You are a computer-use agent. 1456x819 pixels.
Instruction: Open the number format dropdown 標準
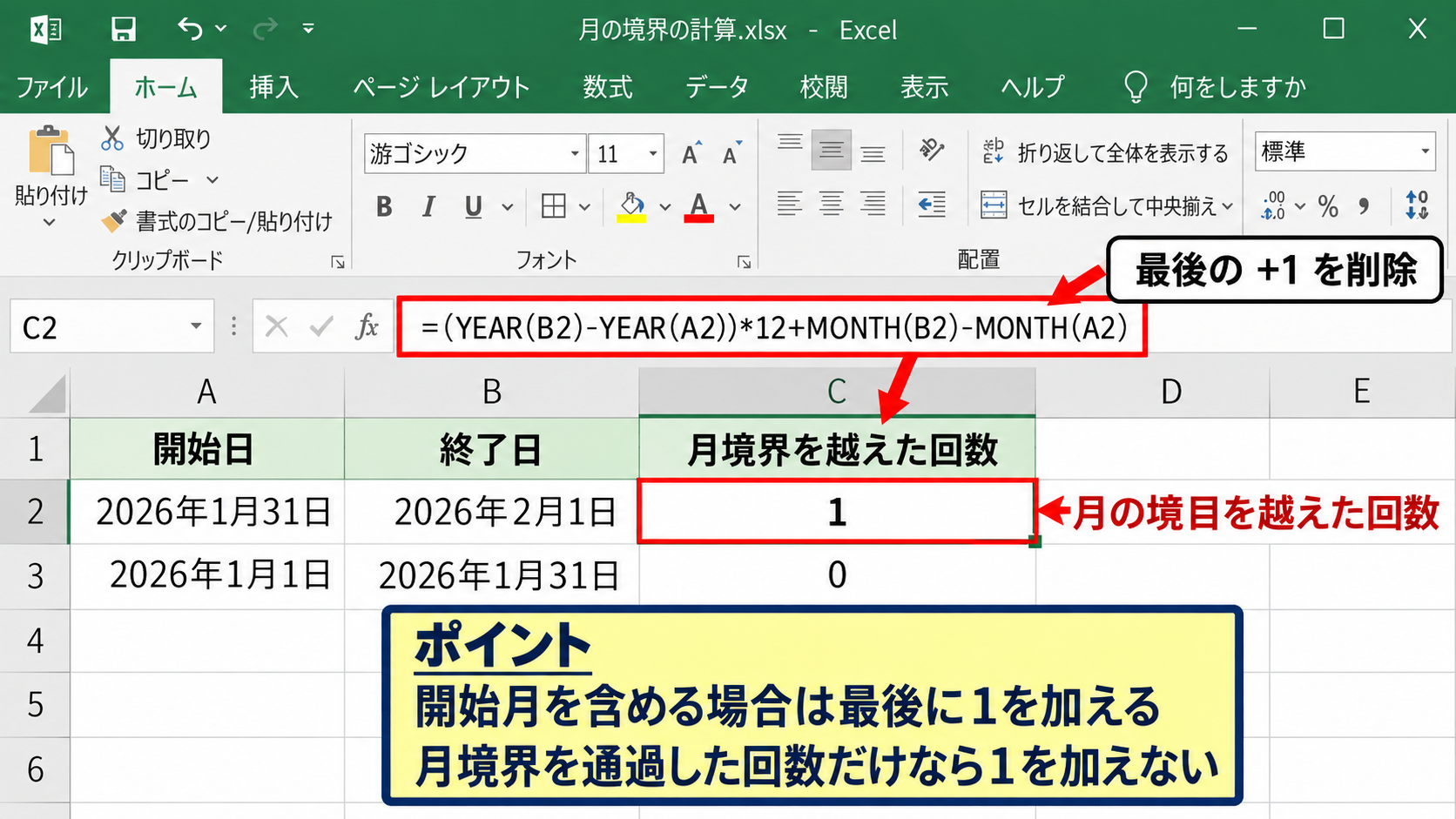[x=1425, y=151]
